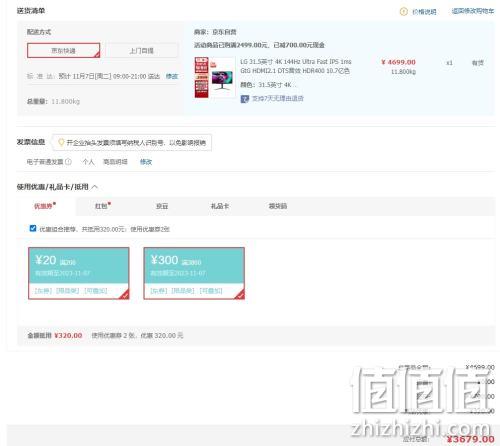Click the ¥3679.00 payable total
Image resolution: width=500 pixels, height=446 pixels.
[x=470, y=439]
